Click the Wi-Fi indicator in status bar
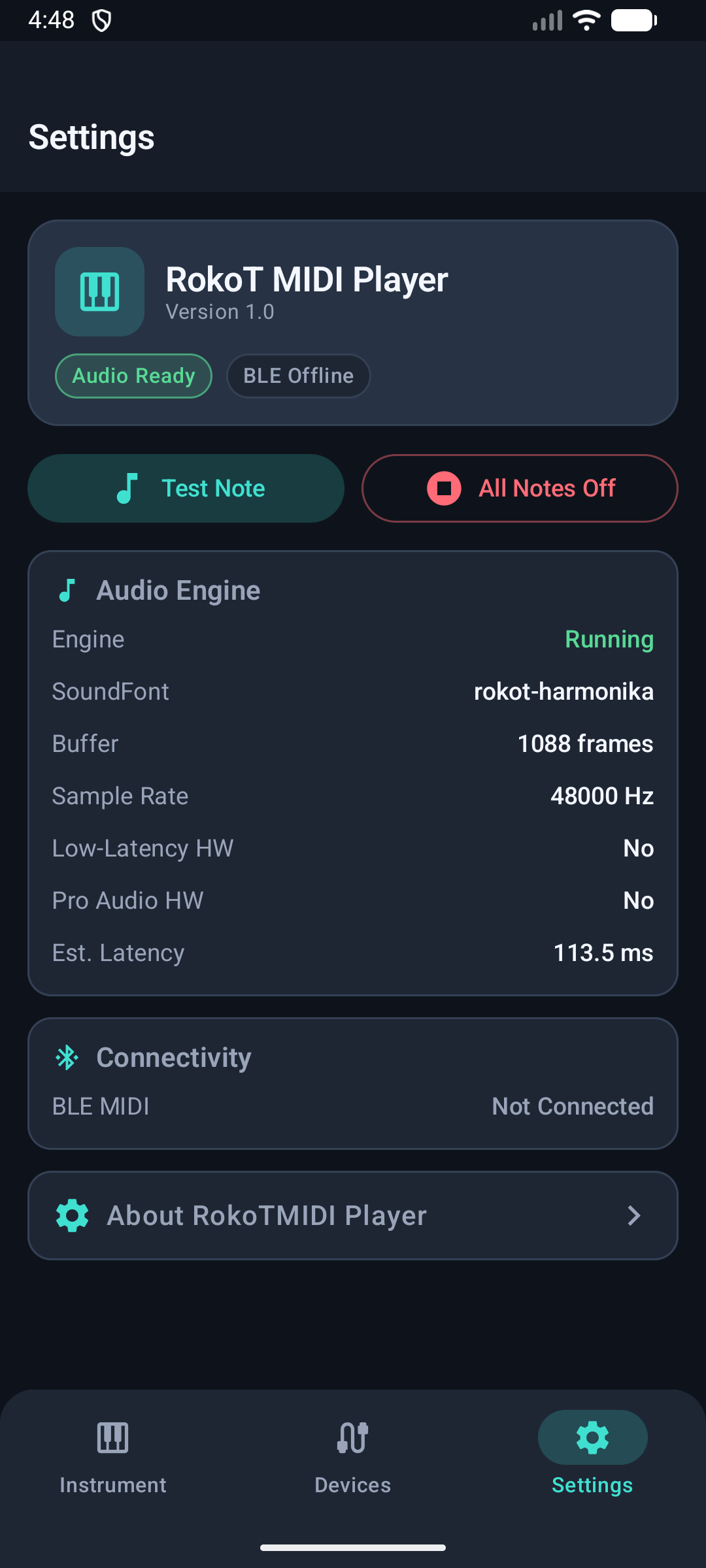Viewport: 706px width, 1568px height. [586, 20]
